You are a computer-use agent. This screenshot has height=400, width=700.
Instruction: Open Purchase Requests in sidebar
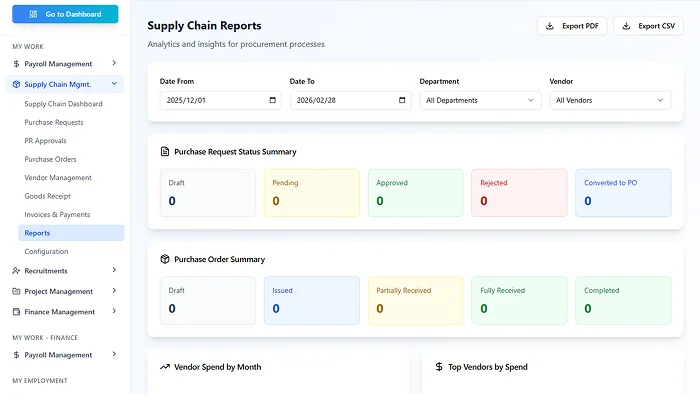[x=54, y=122]
